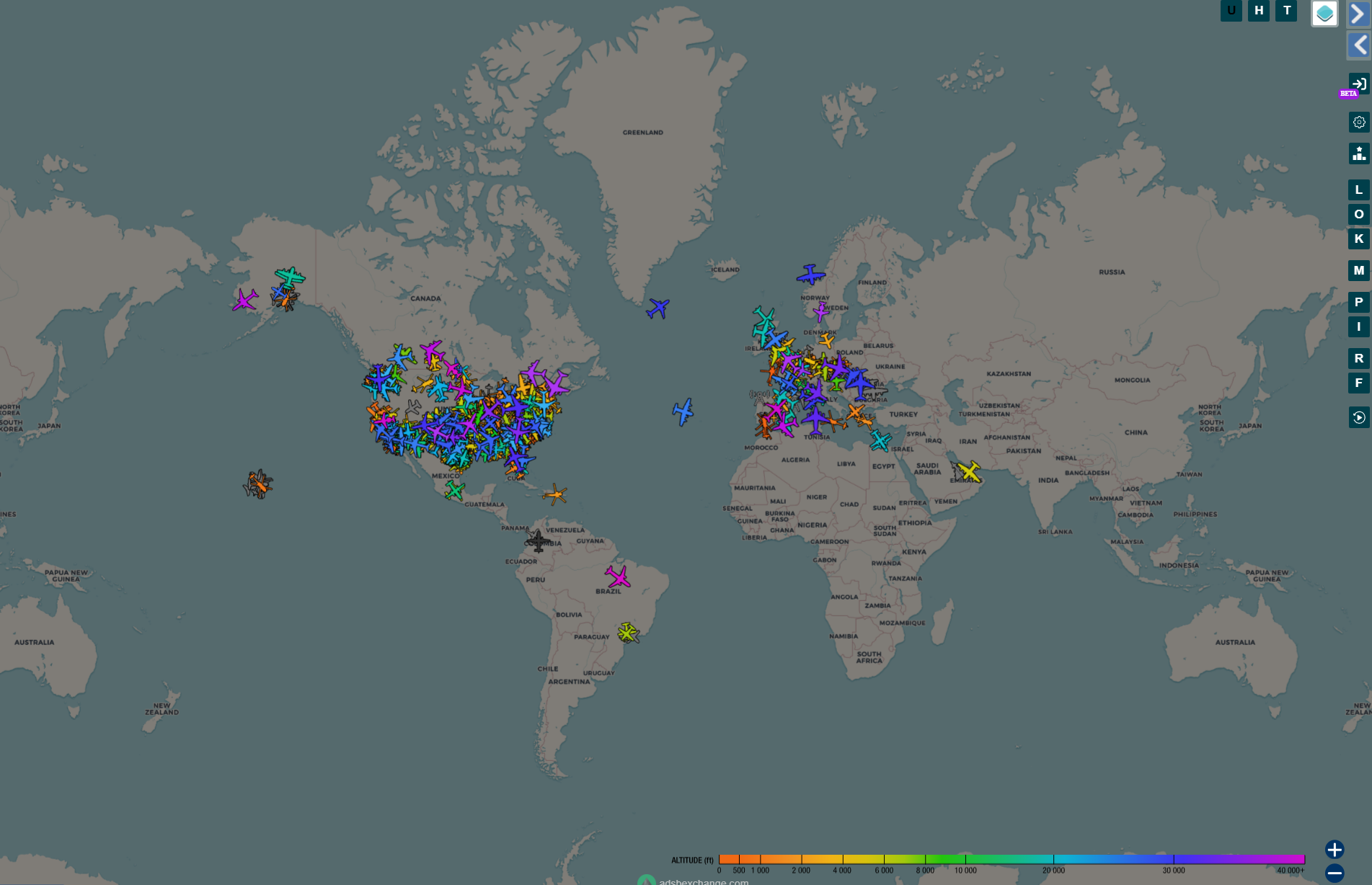Click the CANADA map label
Screen dimensions: 1372x885
(425, 298)
